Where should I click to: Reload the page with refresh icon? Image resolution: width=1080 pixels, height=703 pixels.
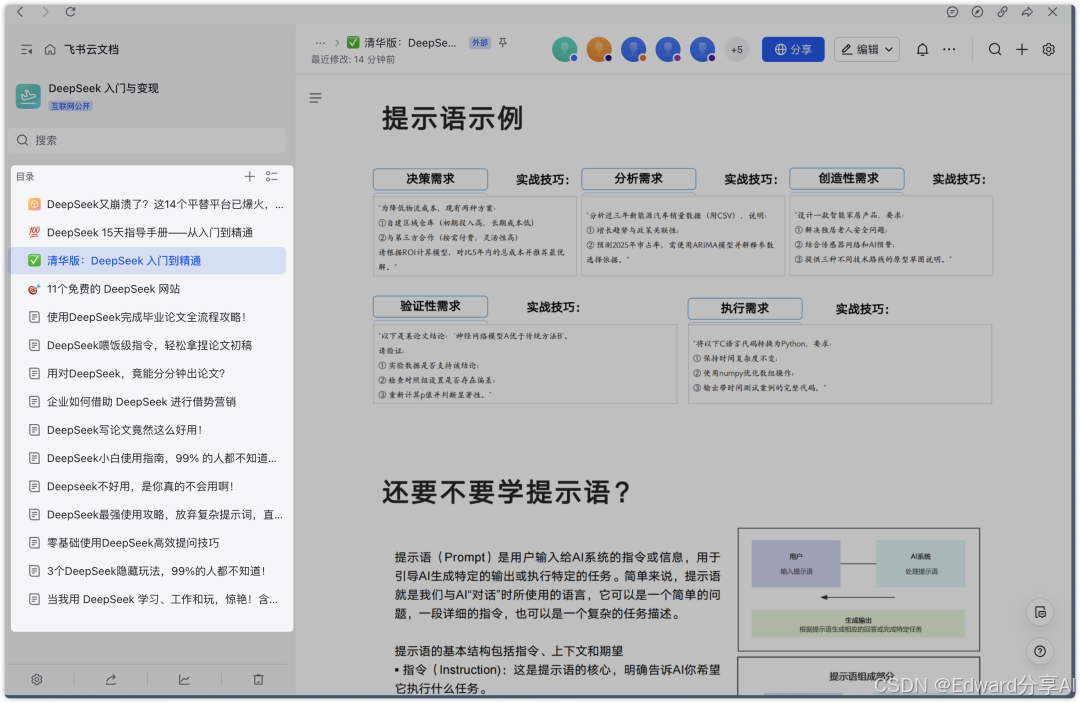[70, 12]
